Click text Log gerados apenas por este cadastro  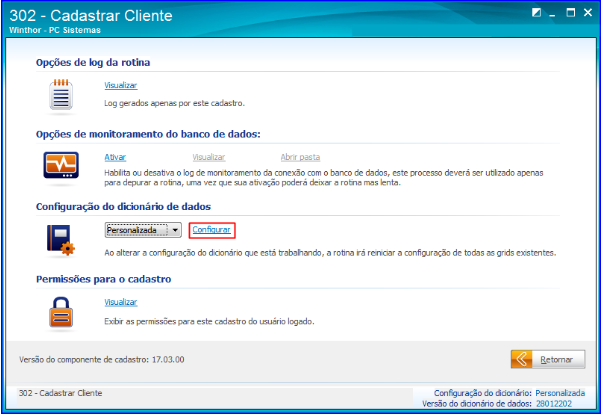click(175, 103)
